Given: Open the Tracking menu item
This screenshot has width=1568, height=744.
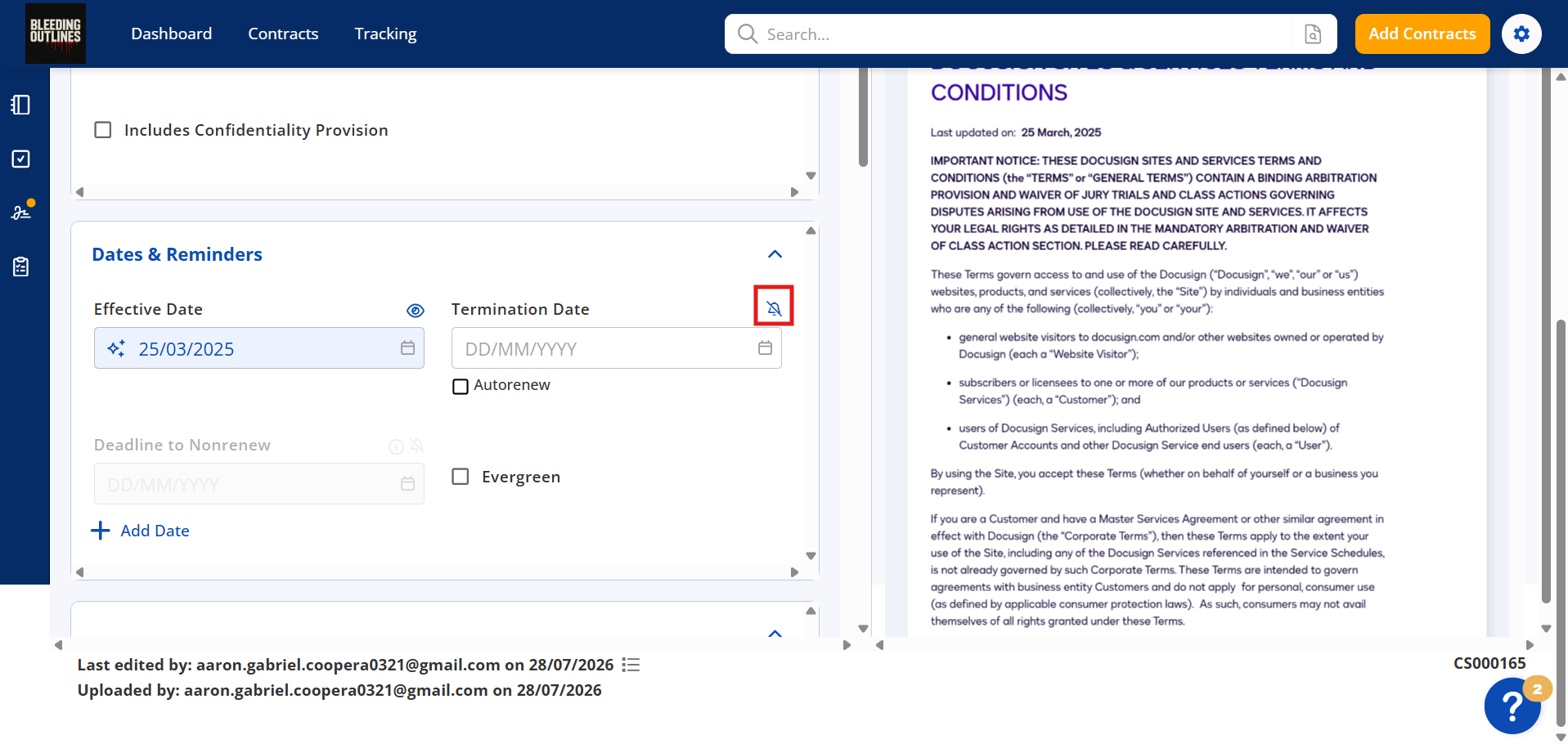Looking at the screenshot, I should pos(385,34).
